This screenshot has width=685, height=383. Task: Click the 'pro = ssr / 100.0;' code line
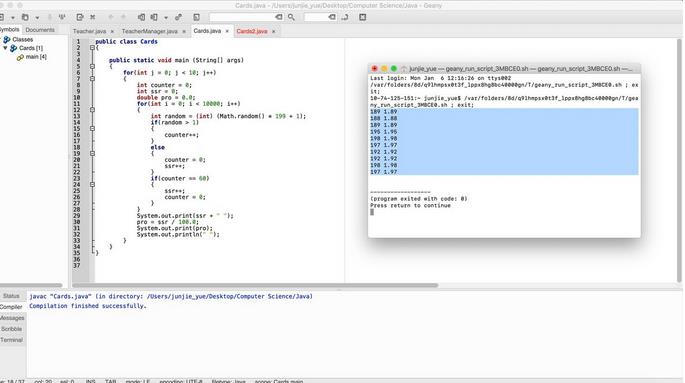(x=167, y=222)
